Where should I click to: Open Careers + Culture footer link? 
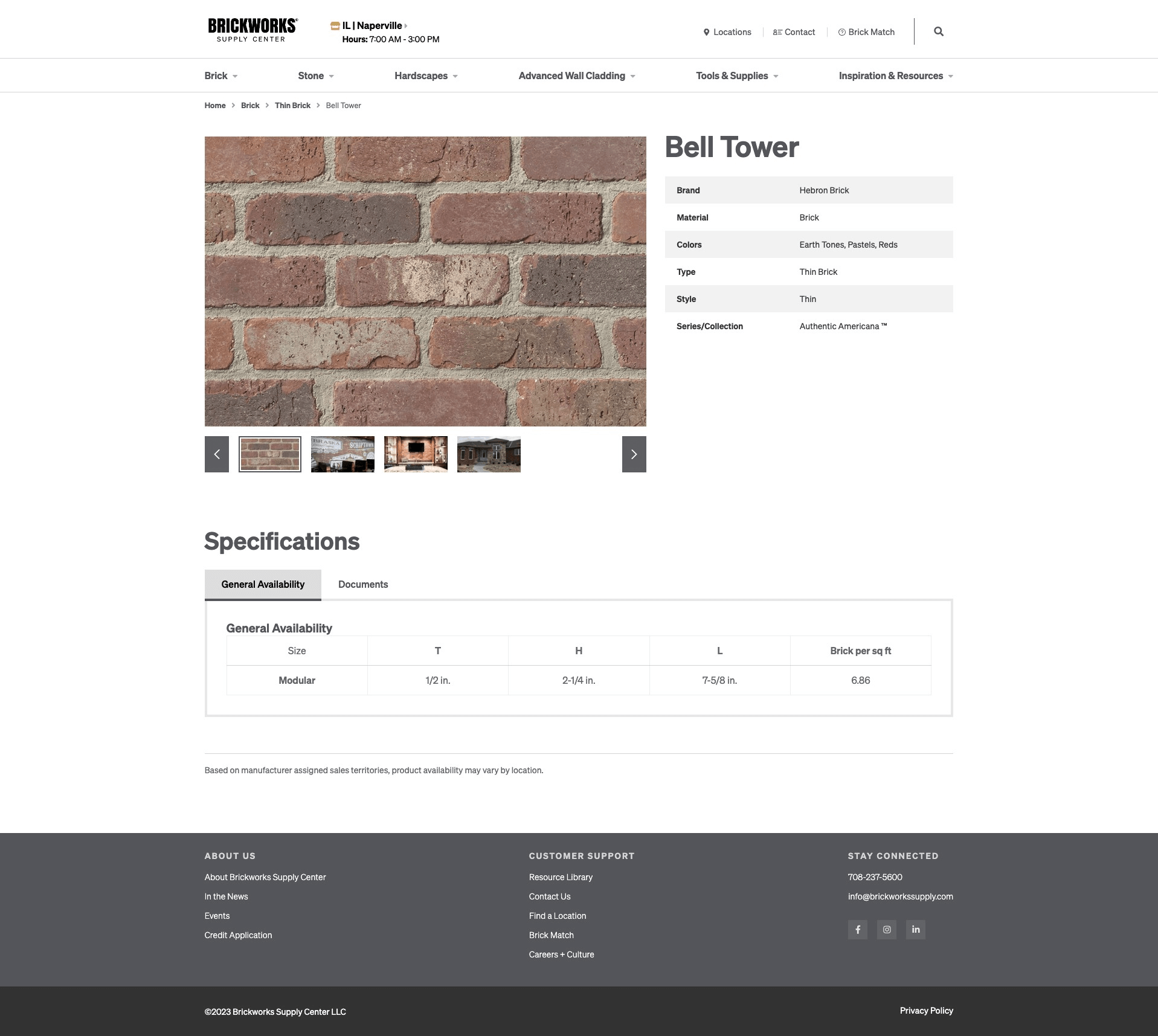pyautogui.click(x=561, y=954)
